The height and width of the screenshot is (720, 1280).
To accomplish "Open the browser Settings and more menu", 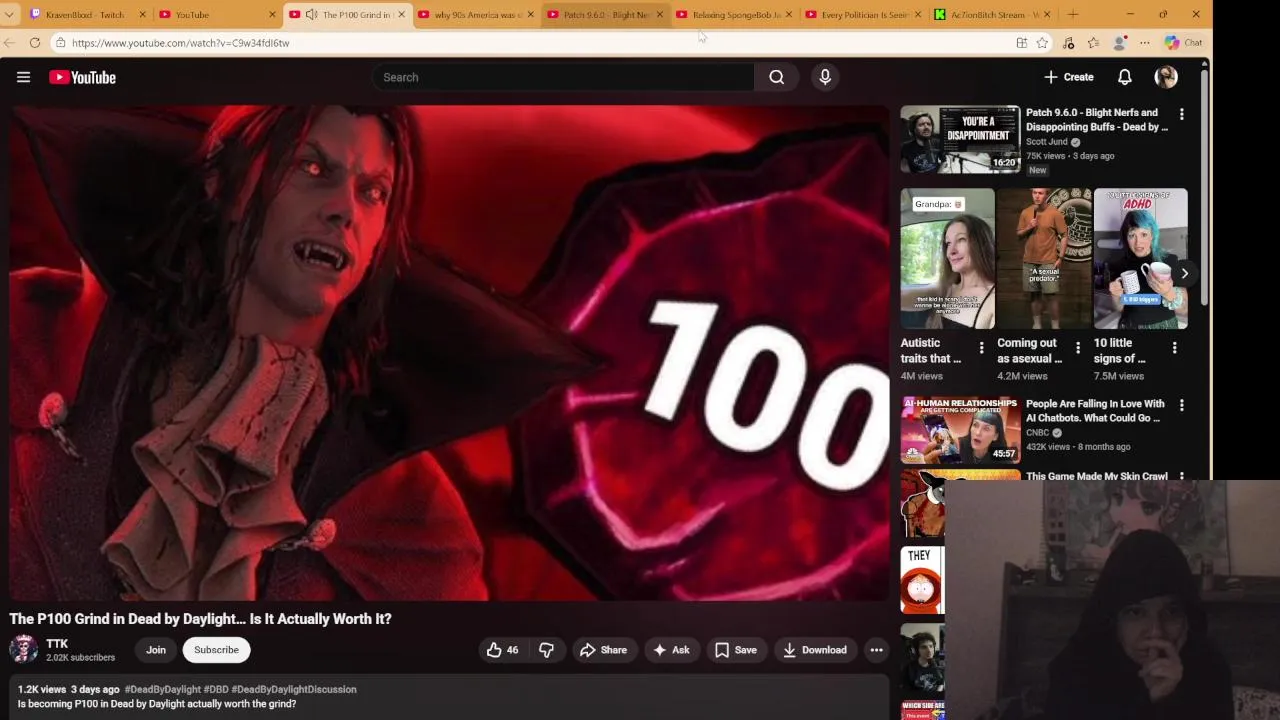I will tap(1144, 43).
